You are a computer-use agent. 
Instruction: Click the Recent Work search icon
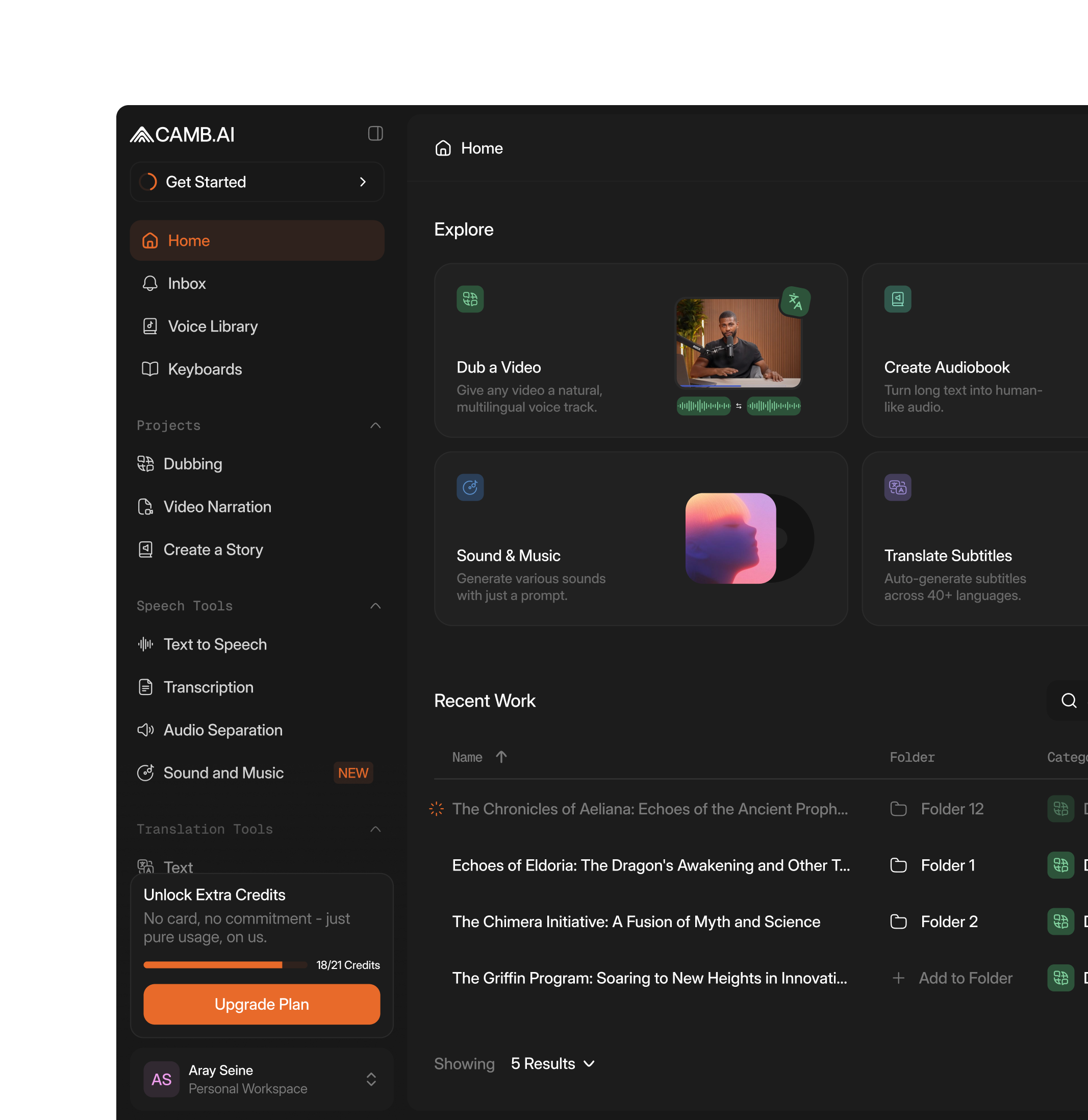[x=1068, y=701]
